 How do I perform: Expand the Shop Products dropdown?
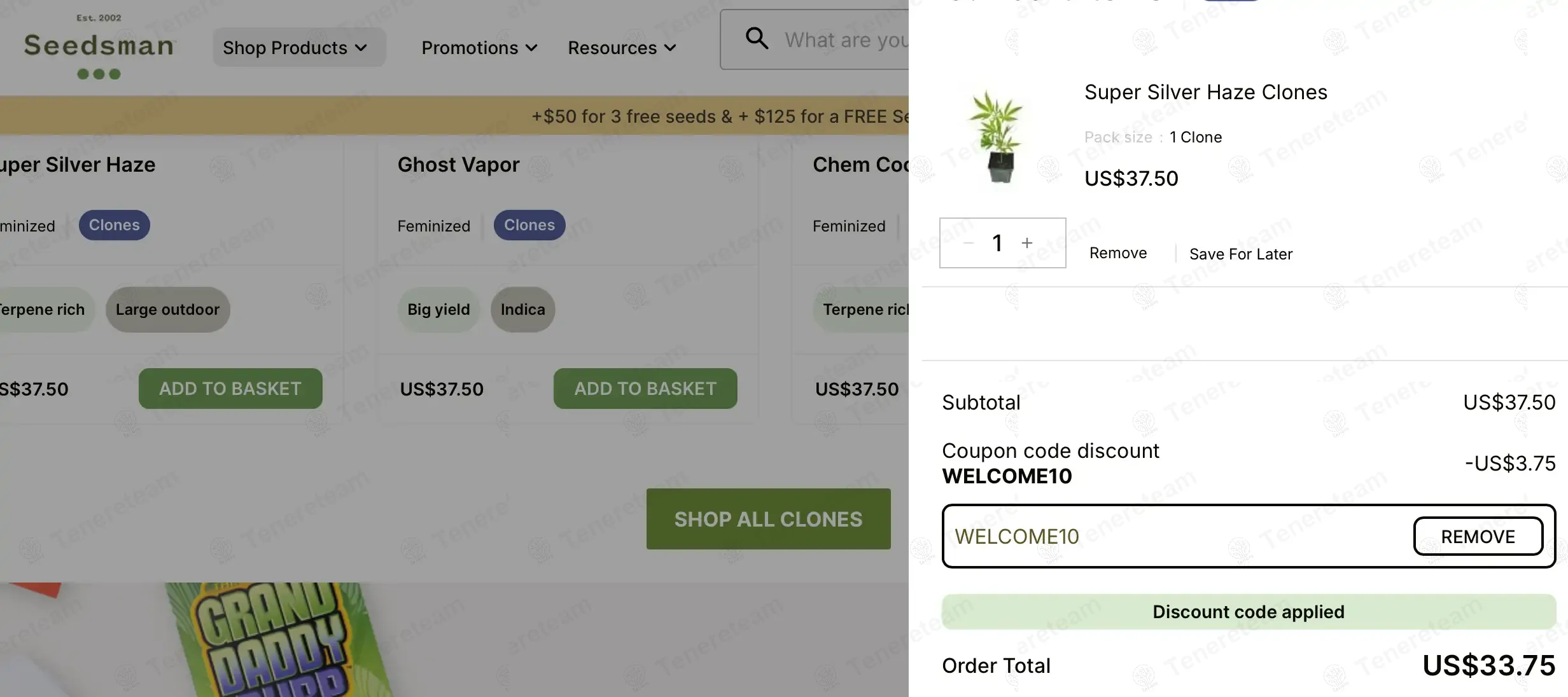295,48
